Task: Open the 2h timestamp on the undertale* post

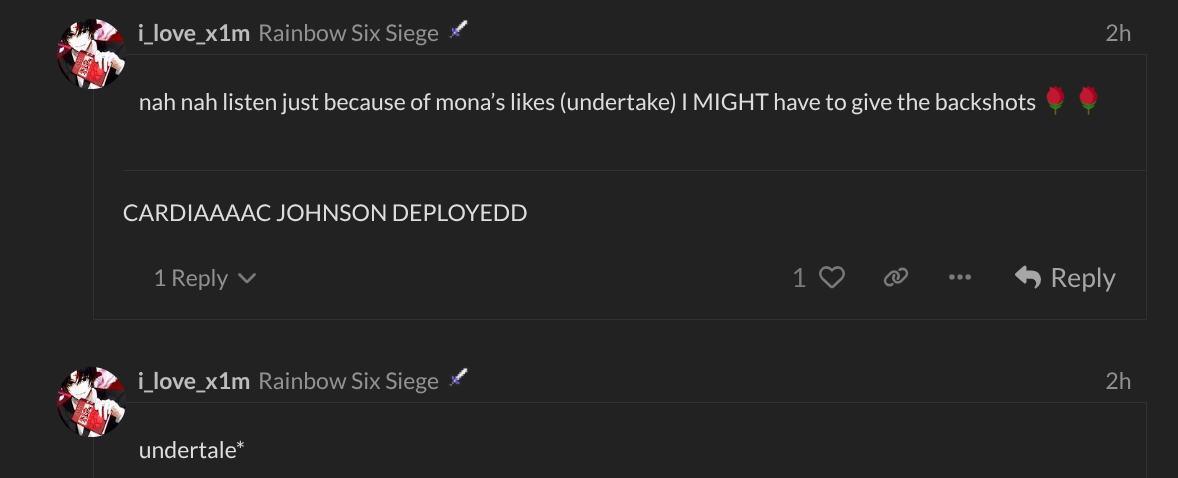Action: (x=1118, y=381)
